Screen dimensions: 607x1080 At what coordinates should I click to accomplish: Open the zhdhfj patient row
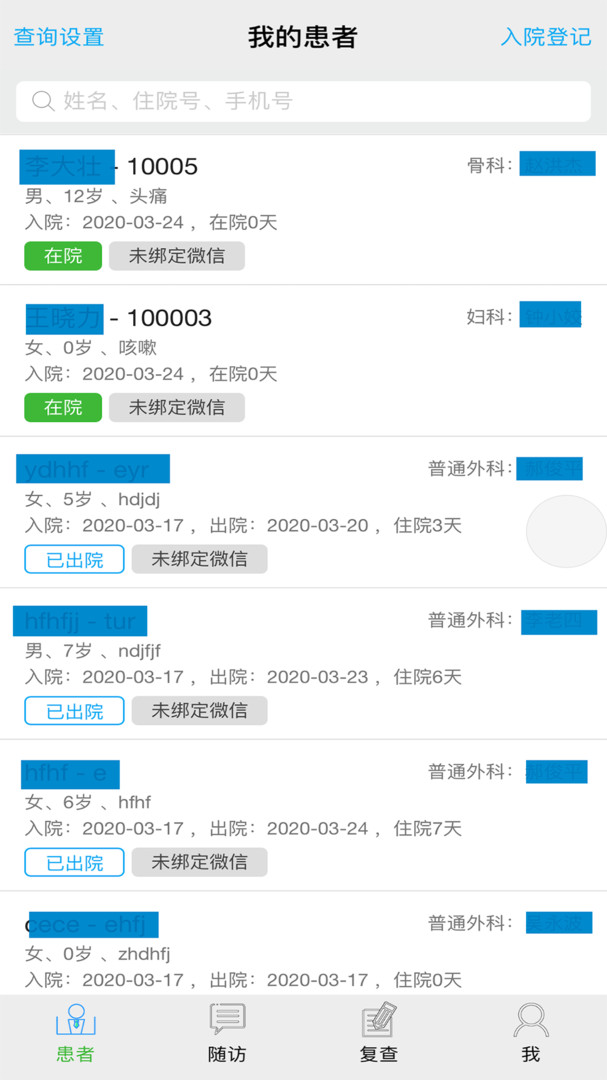coord(300,953)
